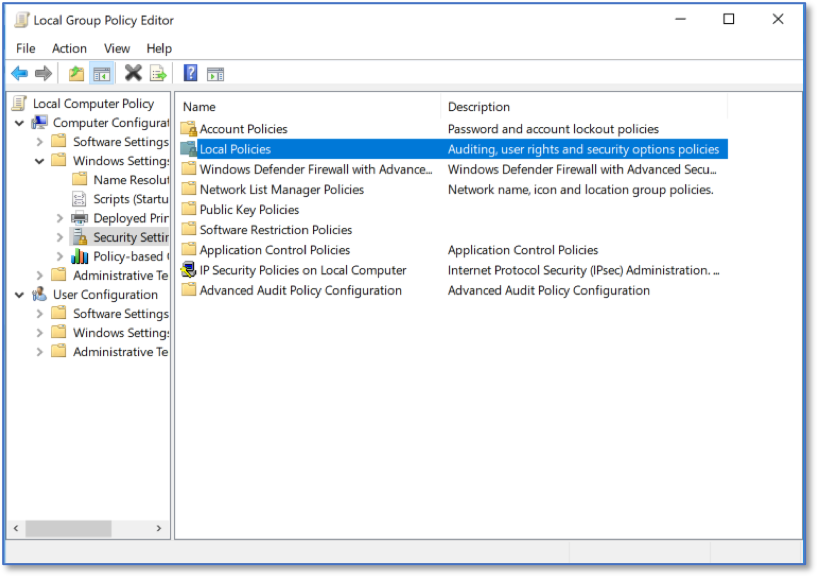Viewport: 818px width, 577px height.
Task: Click the Windows Defender Firewall folder icon
Action: tap(188, 169)
